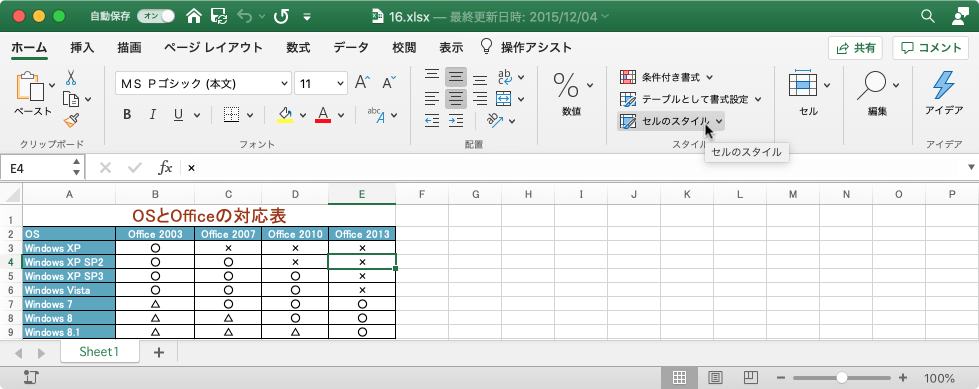This screenshot has height=389, width=979.
Task: Switch to the Draw (描画) tab
Action: click(129, 47)
